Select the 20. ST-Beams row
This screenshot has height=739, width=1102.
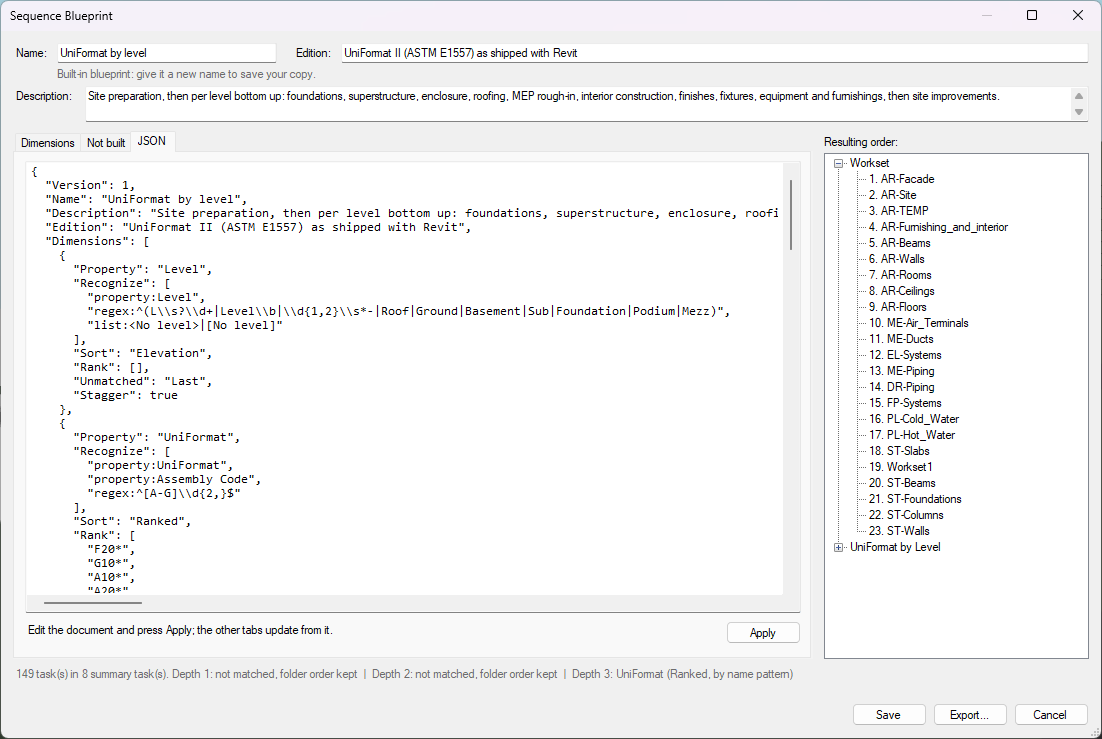click(x=902, y=483)
